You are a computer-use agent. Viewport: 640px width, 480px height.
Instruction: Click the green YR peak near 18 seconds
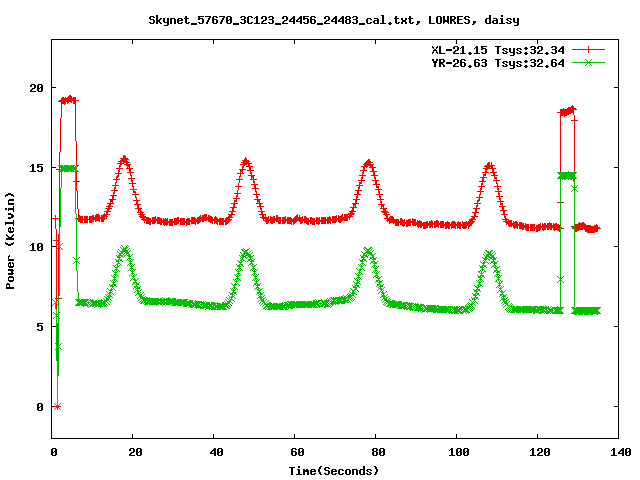[x=124, y=250]
